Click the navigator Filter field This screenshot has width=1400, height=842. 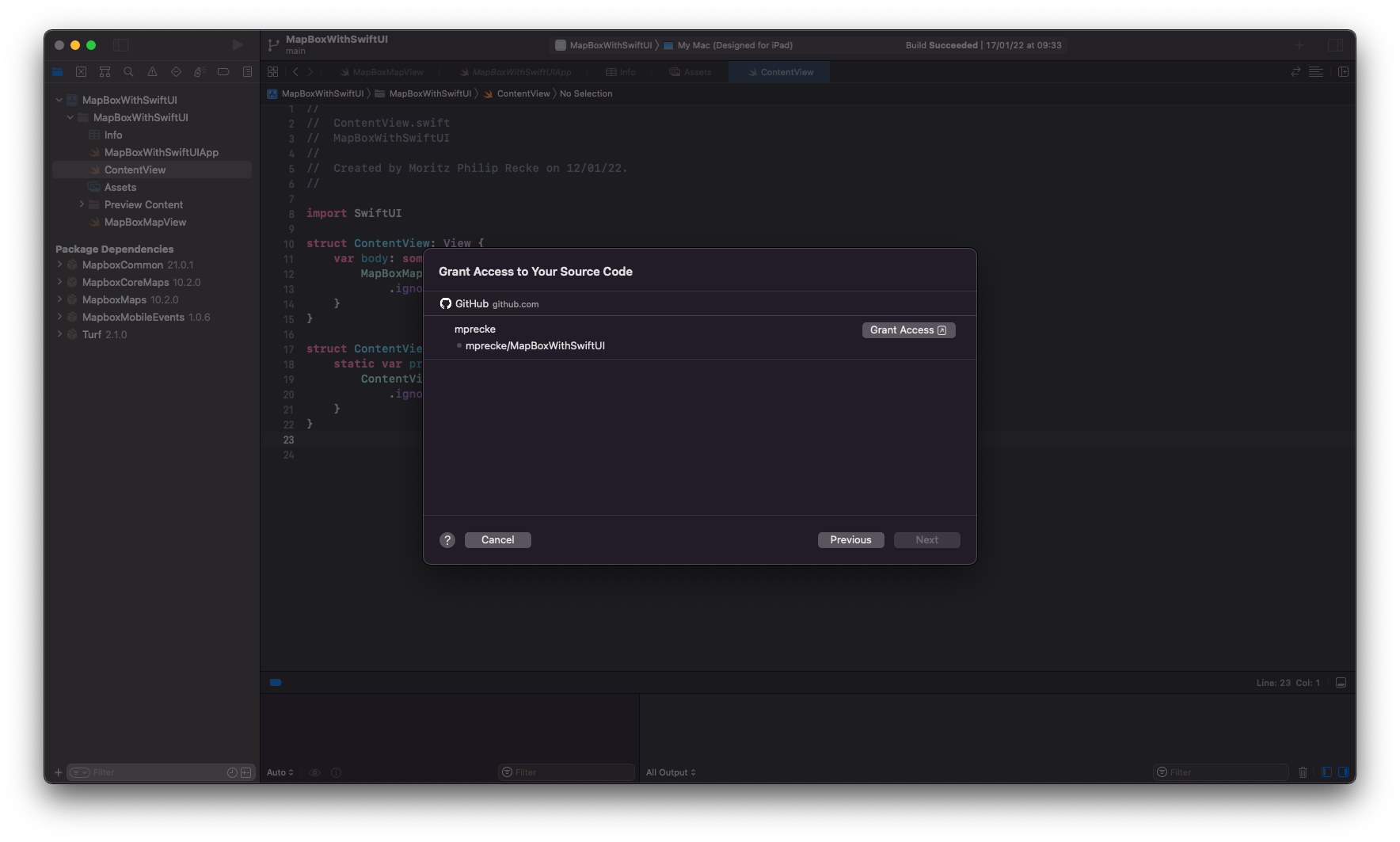[x=160, y=772]
